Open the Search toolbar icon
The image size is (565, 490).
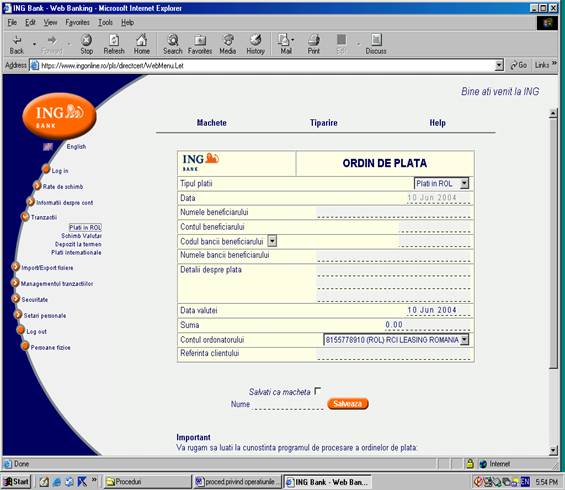coord(173,45)
